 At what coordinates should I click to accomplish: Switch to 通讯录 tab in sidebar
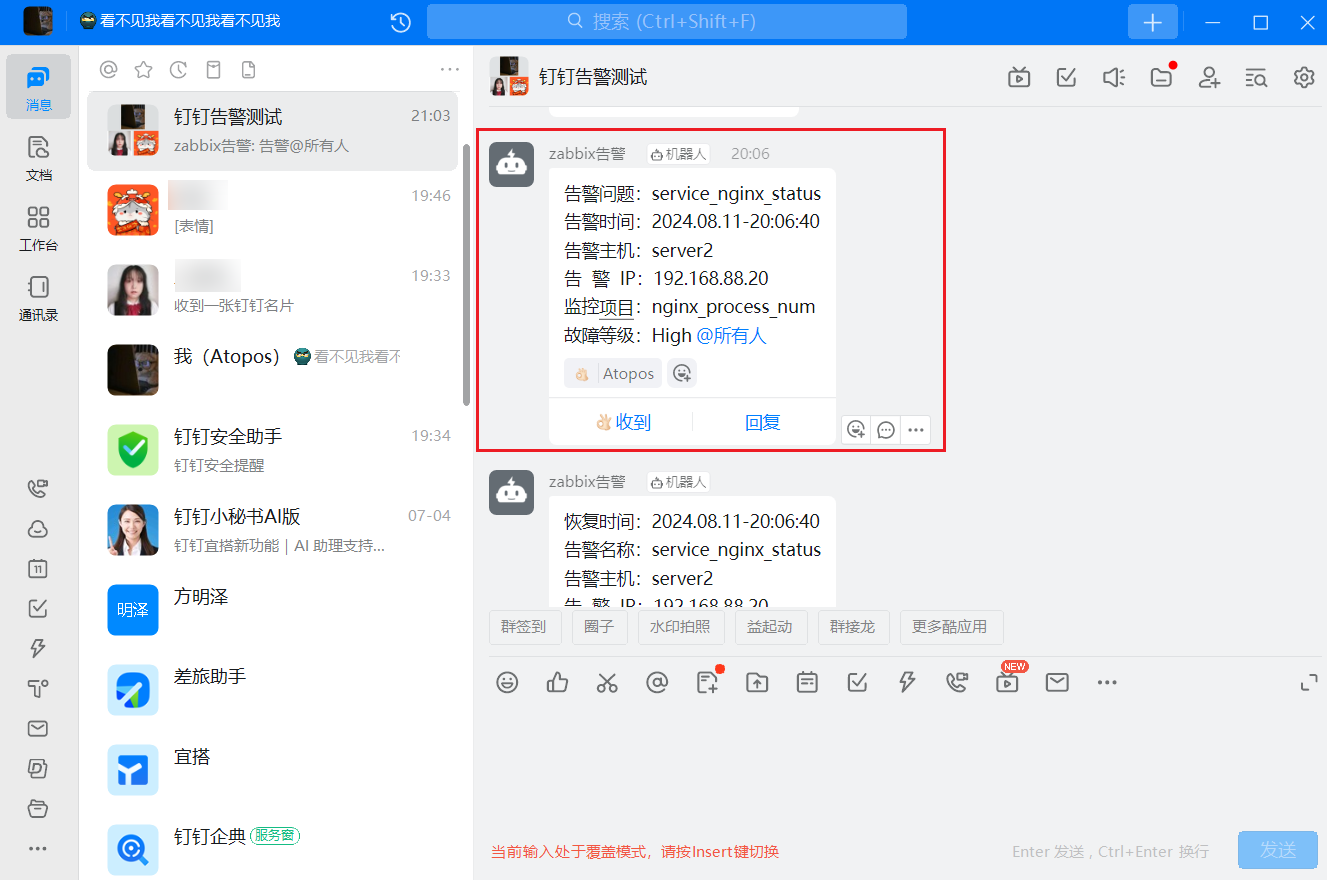(x=38, y=298)
